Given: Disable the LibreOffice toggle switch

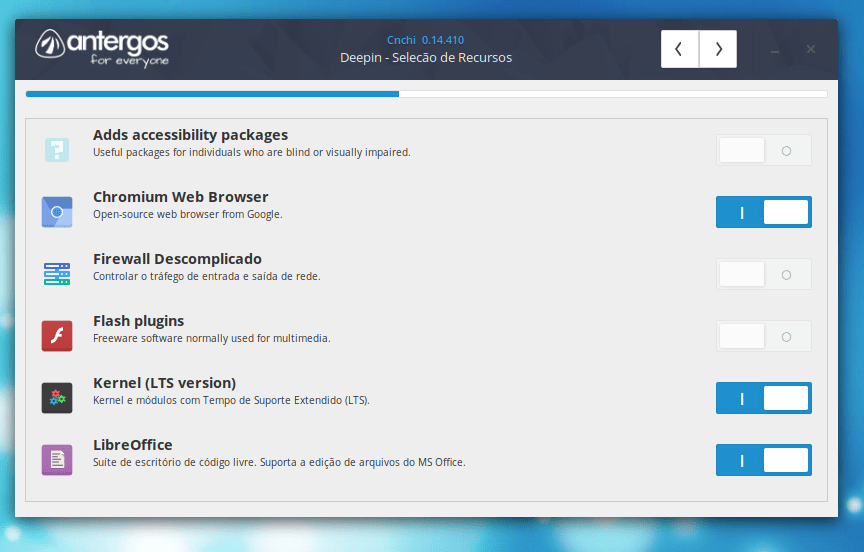Looking at the screenshot, I should tap(764, 460).
